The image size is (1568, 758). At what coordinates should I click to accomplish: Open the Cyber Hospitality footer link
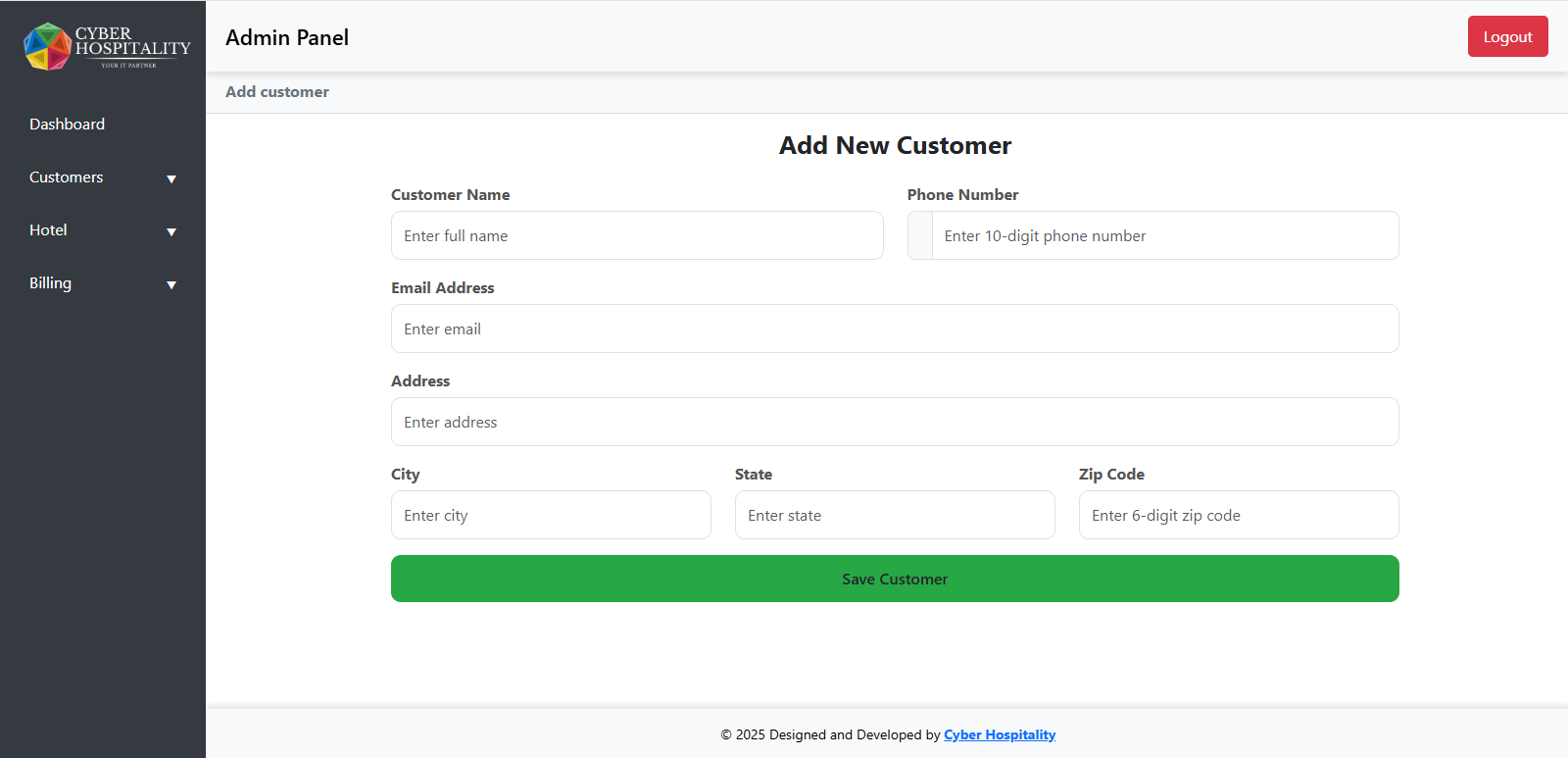click(999, 735)
